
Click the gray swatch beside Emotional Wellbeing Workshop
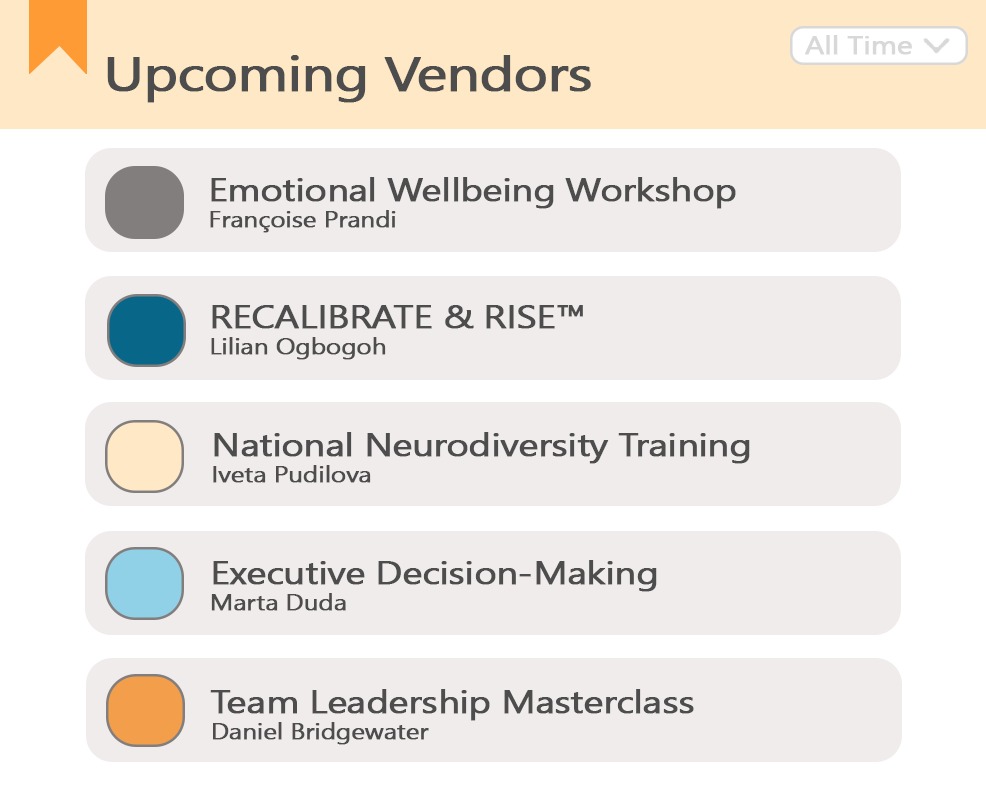point(144,202)
